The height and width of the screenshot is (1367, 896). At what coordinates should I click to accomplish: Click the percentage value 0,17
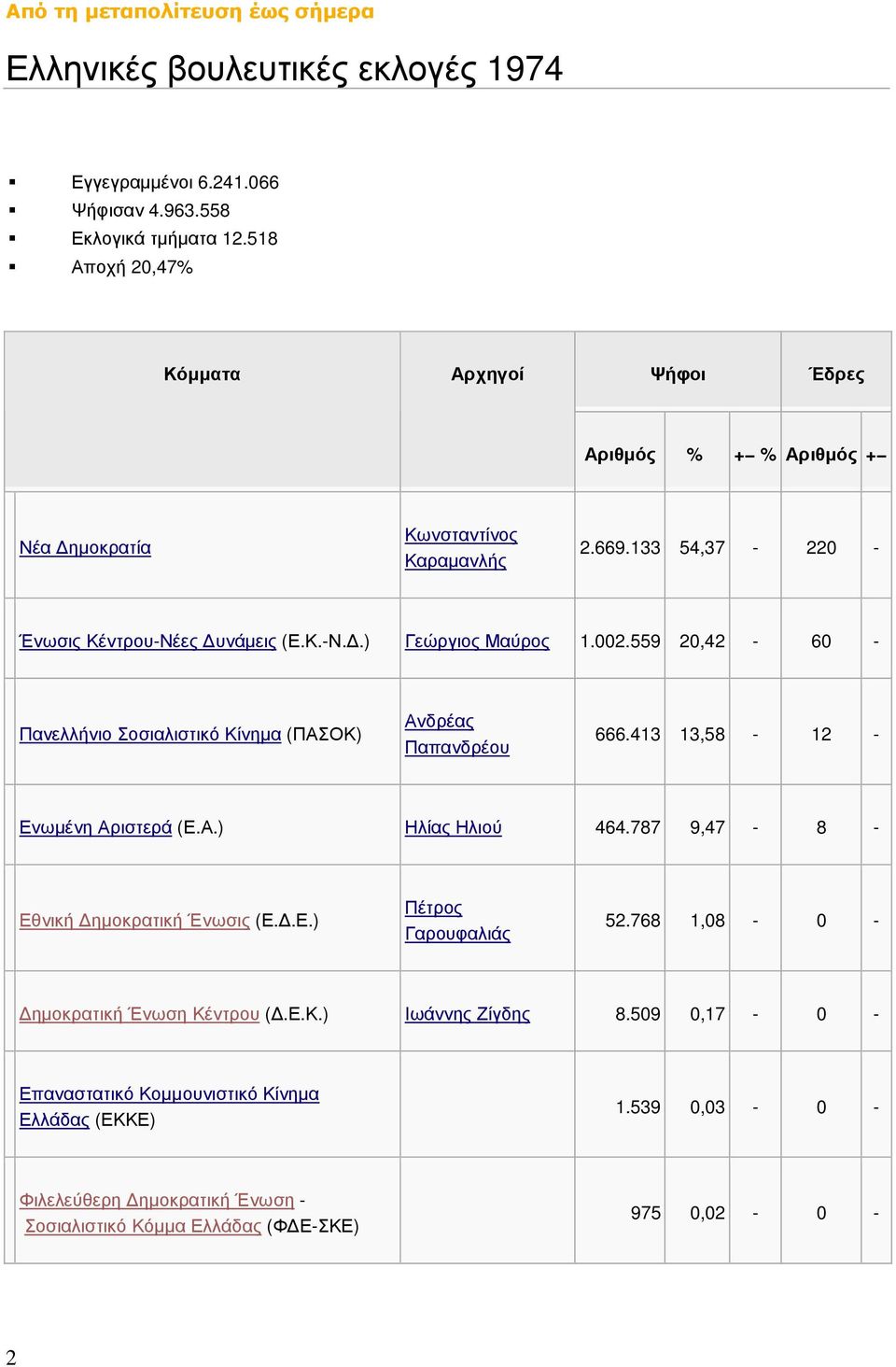pyautogui.click(x=707, y=1015)
